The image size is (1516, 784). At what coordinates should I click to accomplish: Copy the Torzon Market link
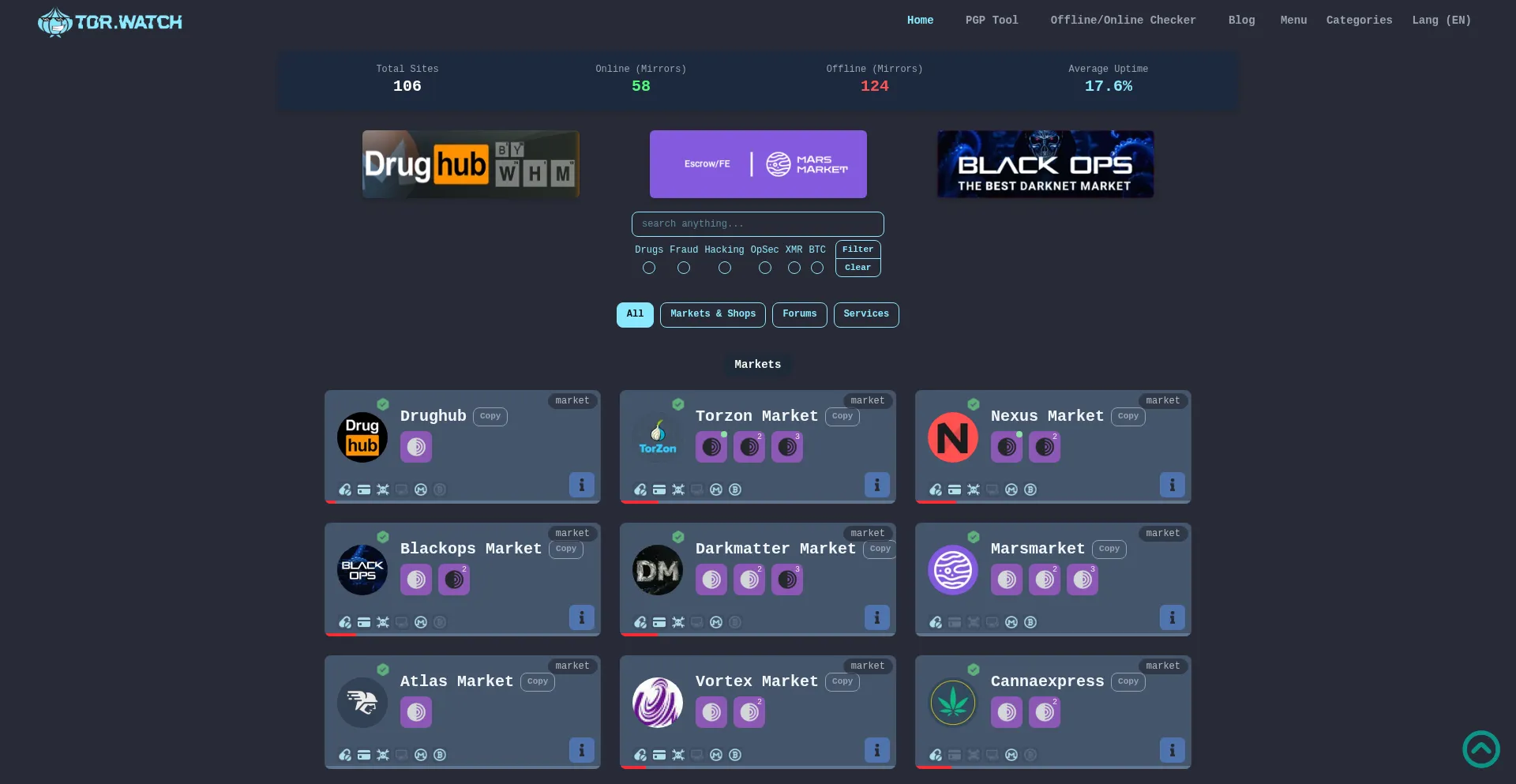point(842,416)
